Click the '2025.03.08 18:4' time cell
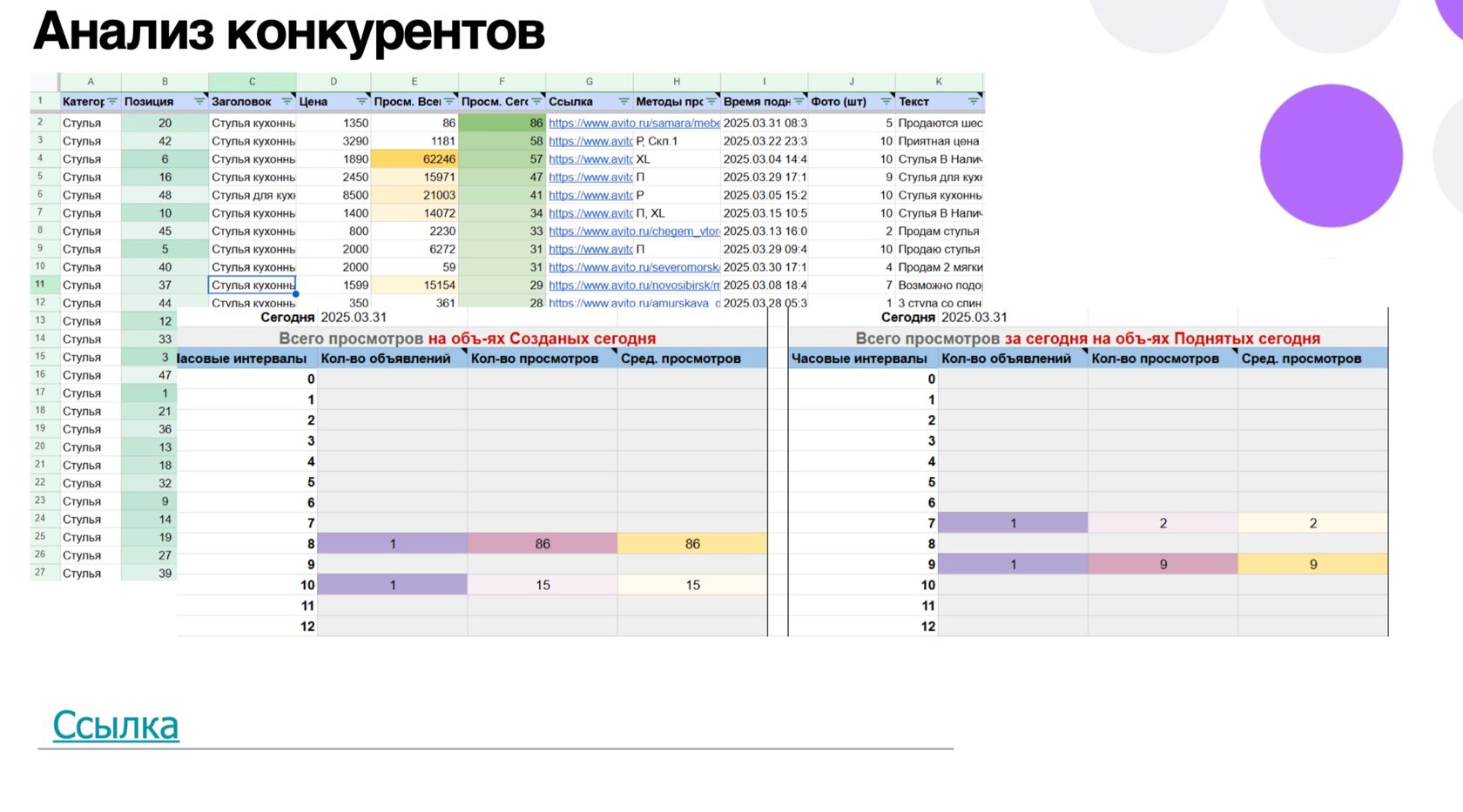Image resolution: width=1463 pixels, height=812 pixels. [765, 285]
